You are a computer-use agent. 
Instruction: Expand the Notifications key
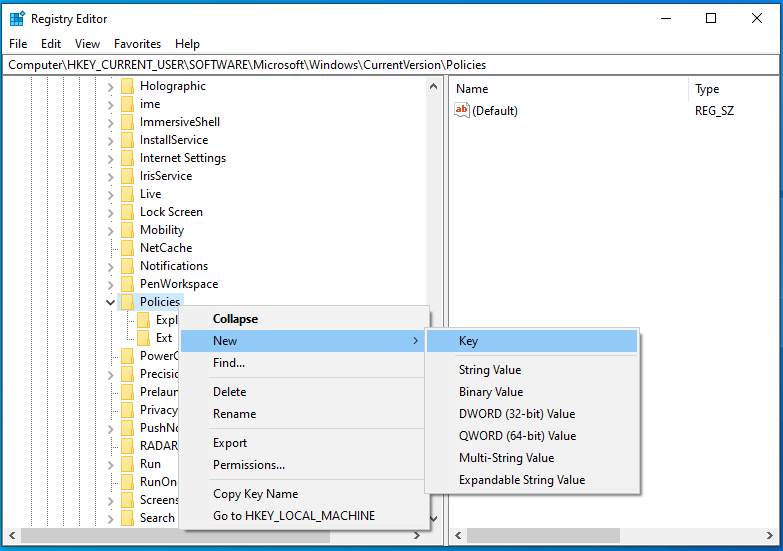click(x=110, y=267)
